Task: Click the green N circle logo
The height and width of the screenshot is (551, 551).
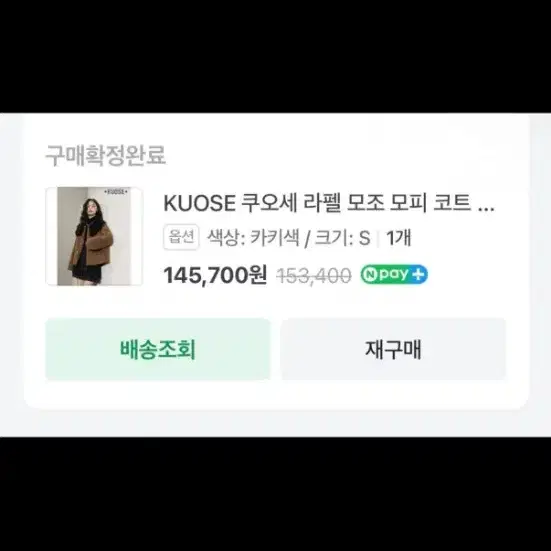Action: 369,275
